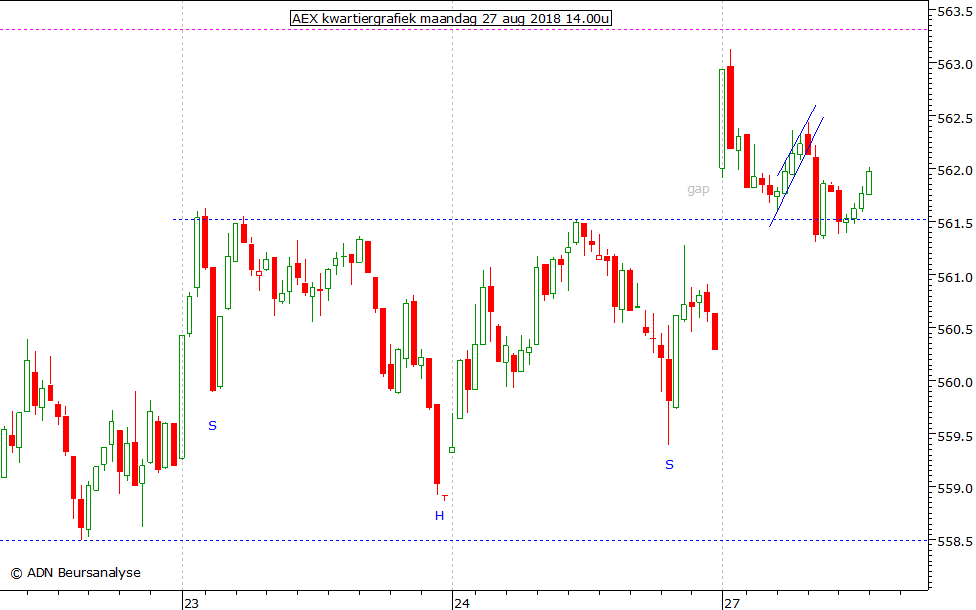The height and width of the screenshot is (610, 976).
Task: Click the 562.5 price axis label
Action: tap(954, 118)
